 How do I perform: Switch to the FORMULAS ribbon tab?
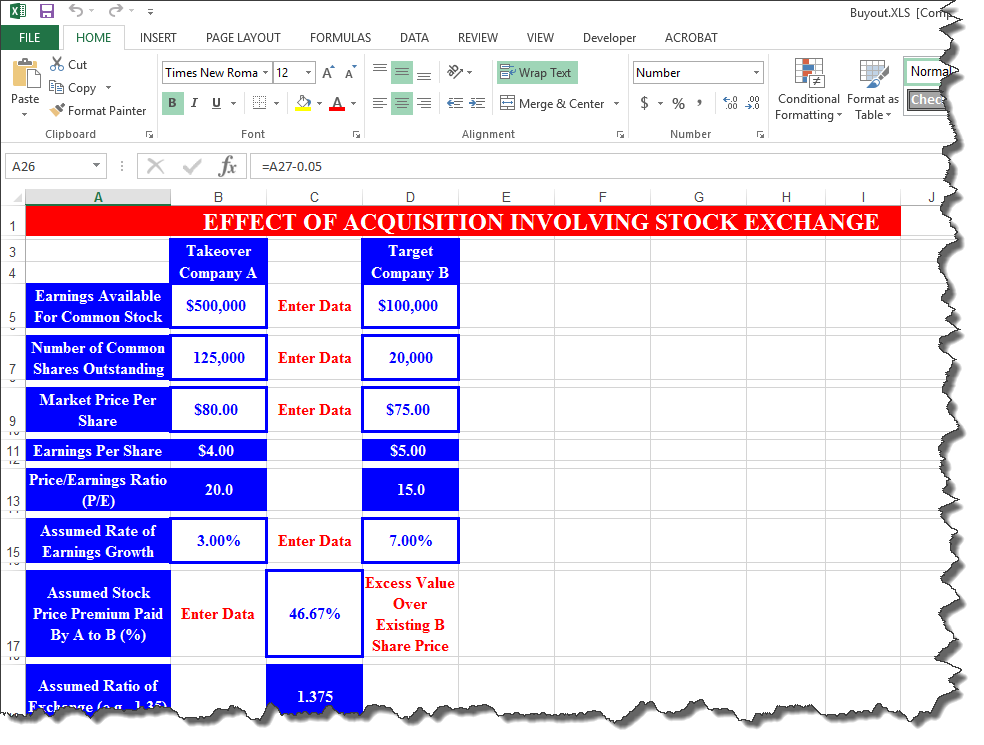pos(340,38)
